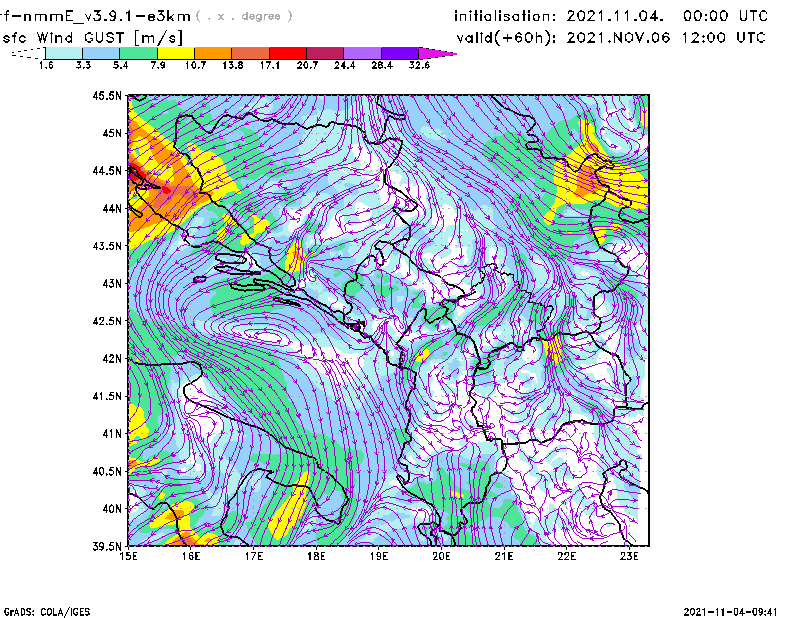Click the model name "rf-nmmE_v3.9.1-e3km"
The image size is (800, 618).
click(x=95, y=16)
